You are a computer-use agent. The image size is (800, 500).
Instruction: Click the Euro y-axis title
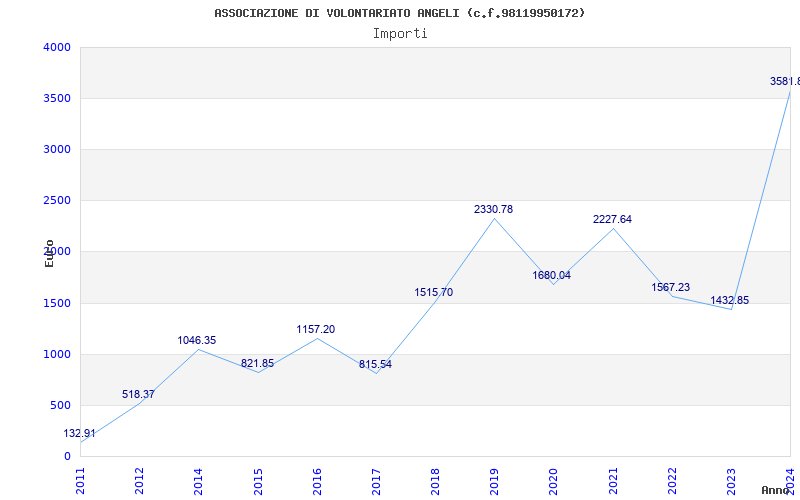(x=49, y=253)
